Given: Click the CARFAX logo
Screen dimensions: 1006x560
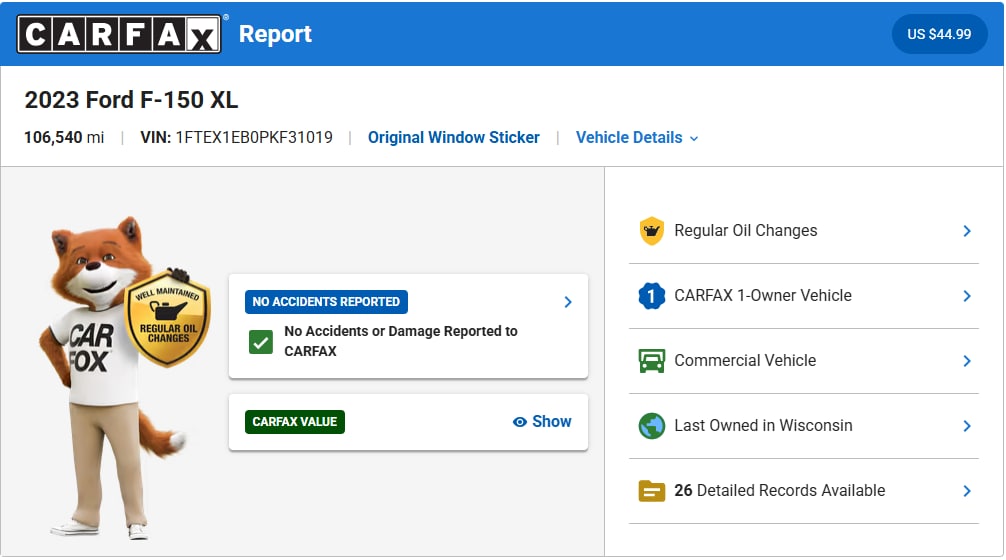Looking at the screenshot, I should click(119, 33).
